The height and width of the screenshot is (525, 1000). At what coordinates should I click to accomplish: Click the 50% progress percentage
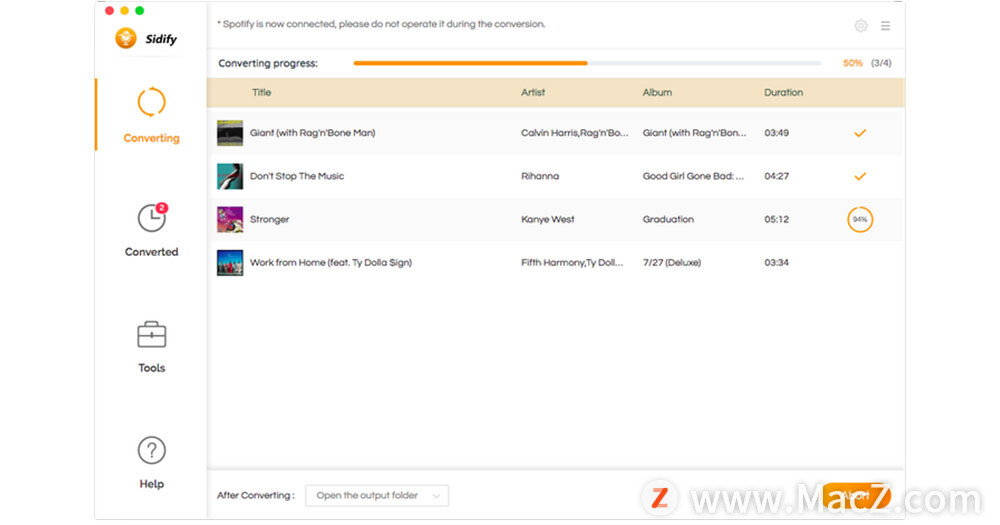click(853, 63)
